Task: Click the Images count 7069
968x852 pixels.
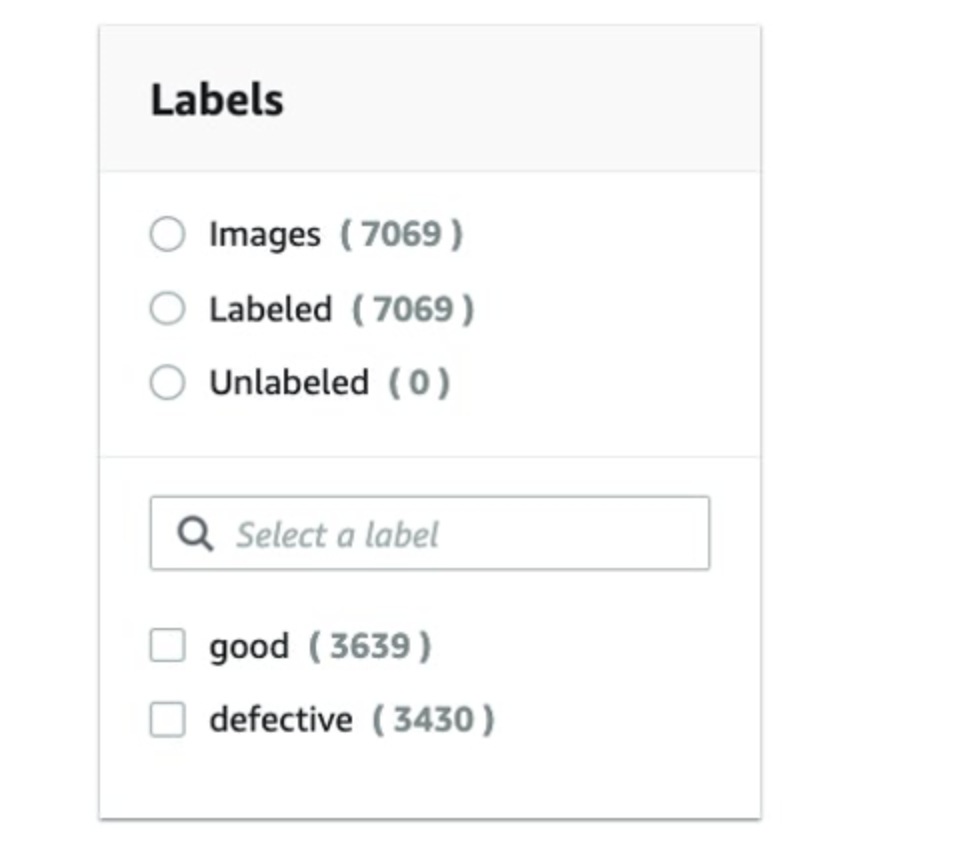Action: pos(401,234)
